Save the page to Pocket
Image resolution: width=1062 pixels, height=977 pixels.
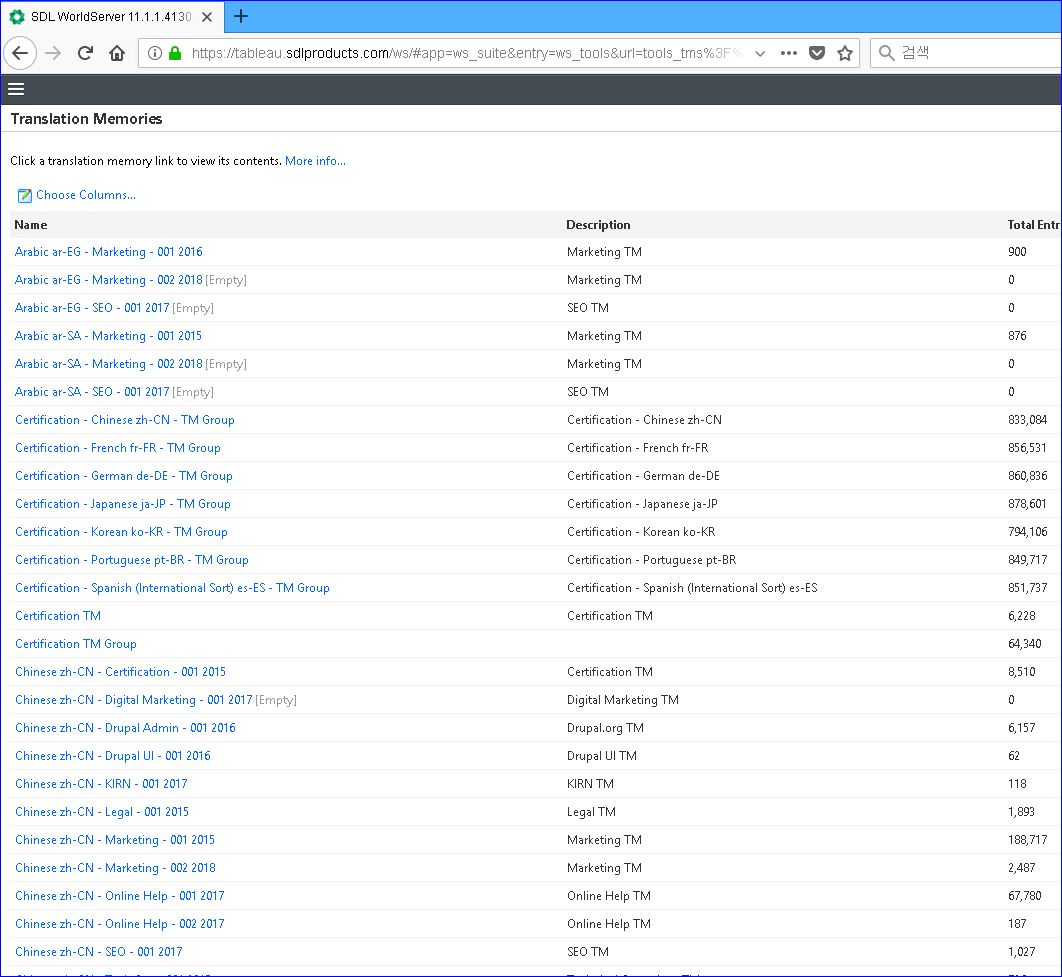[x=817, y=53]
